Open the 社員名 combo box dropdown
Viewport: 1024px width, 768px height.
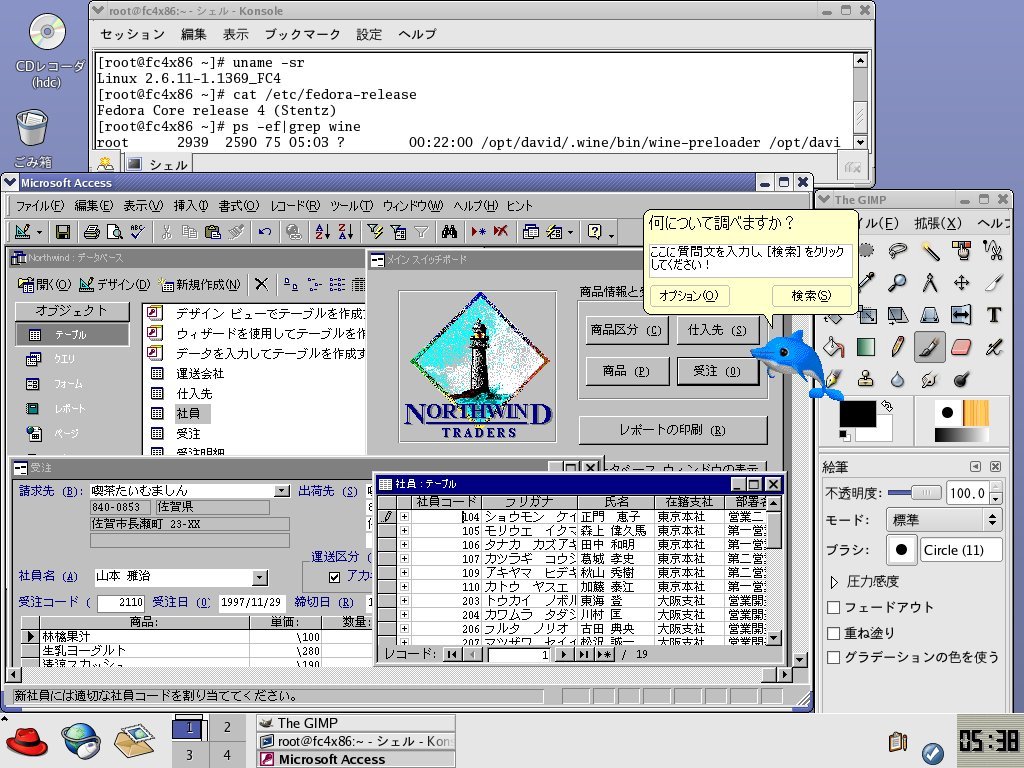point(260,577)
